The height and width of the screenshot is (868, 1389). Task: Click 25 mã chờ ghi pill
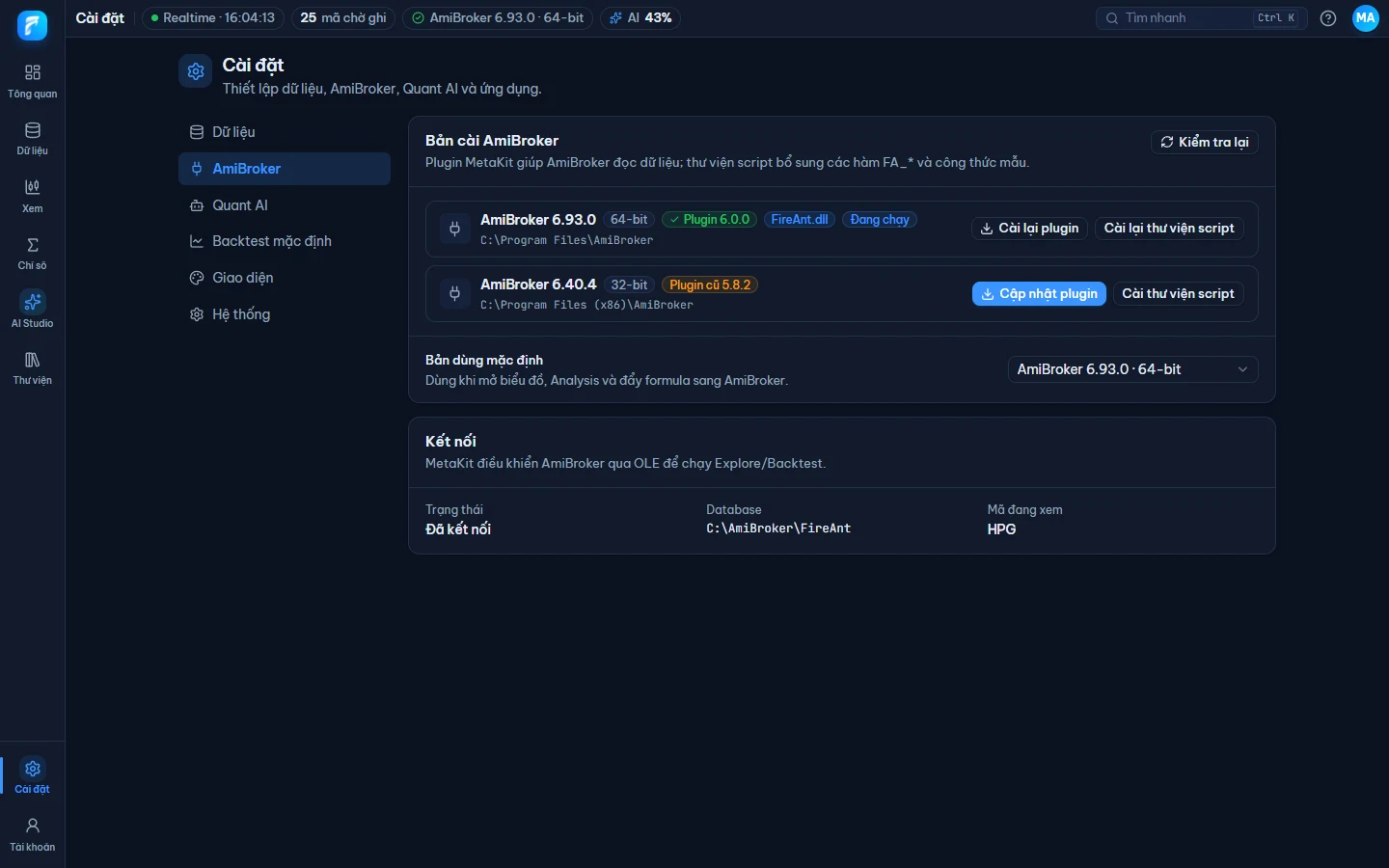pos(343,18)
